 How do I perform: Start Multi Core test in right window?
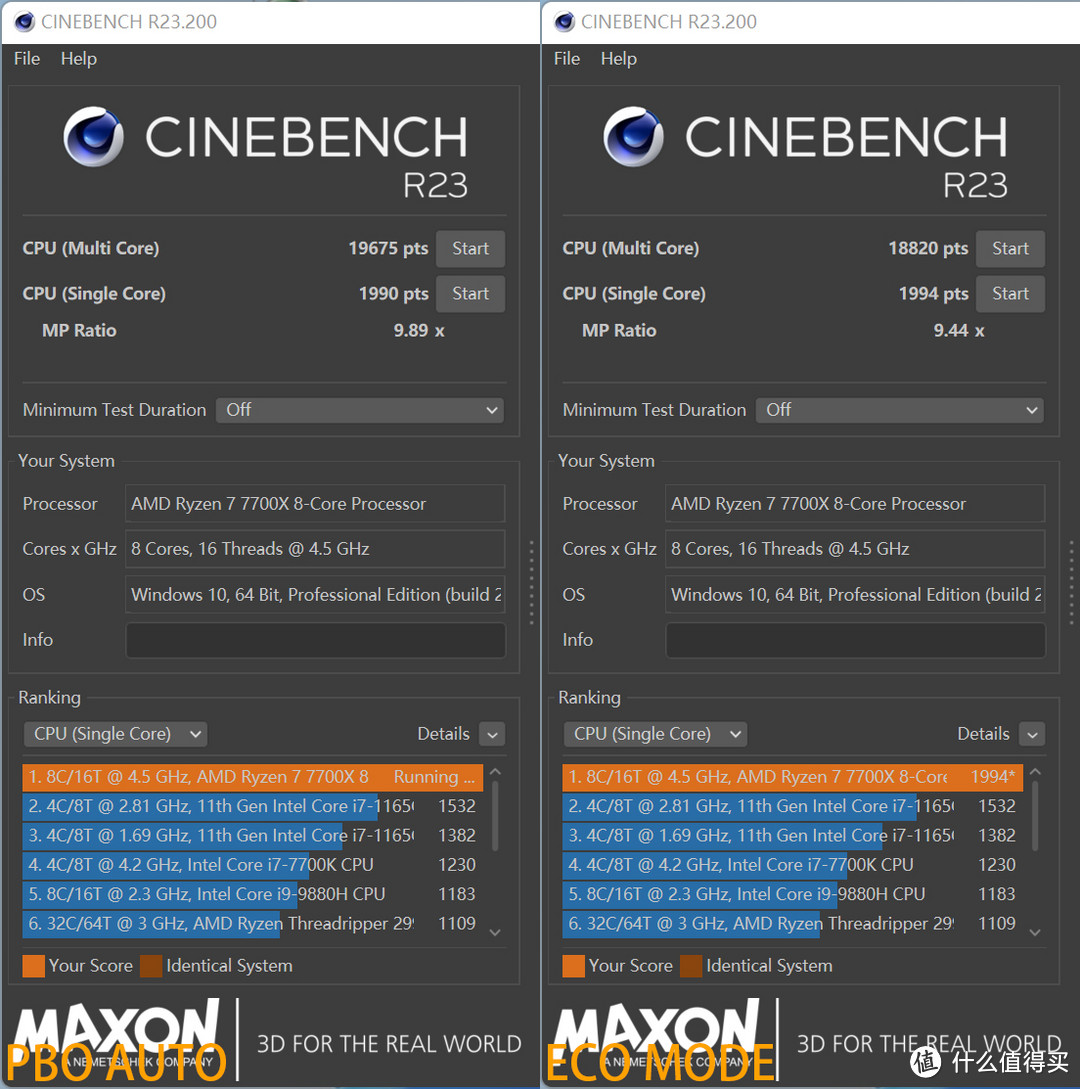1010,249
